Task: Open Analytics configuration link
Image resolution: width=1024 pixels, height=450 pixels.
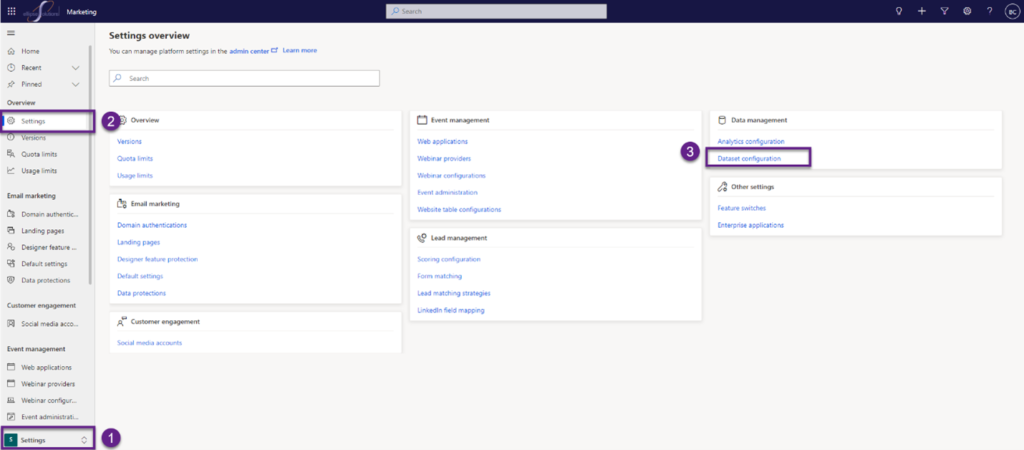Action: pyautogui.click(x=751, y=142)
